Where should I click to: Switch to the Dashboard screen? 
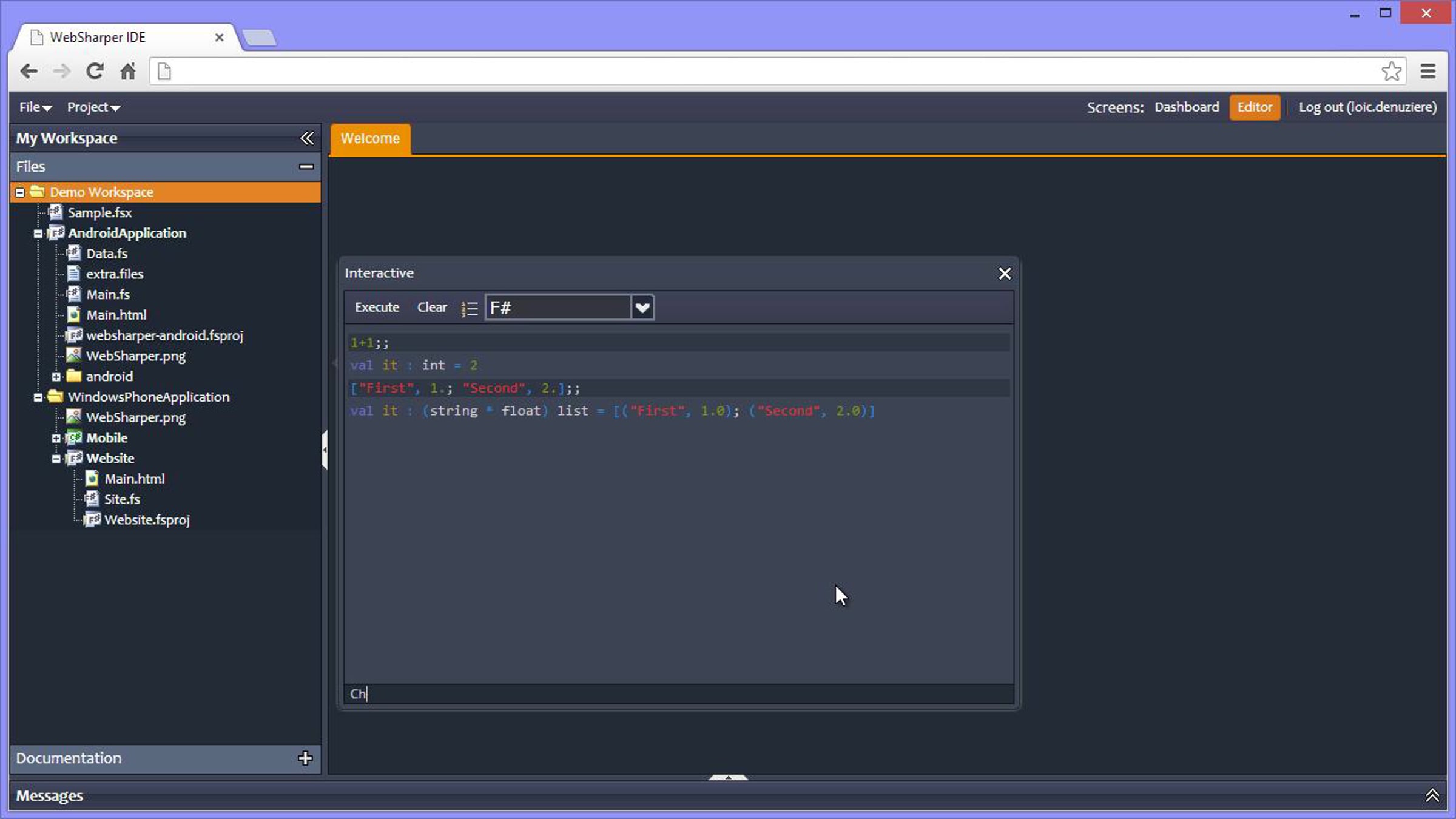(x=1187, y=107)
